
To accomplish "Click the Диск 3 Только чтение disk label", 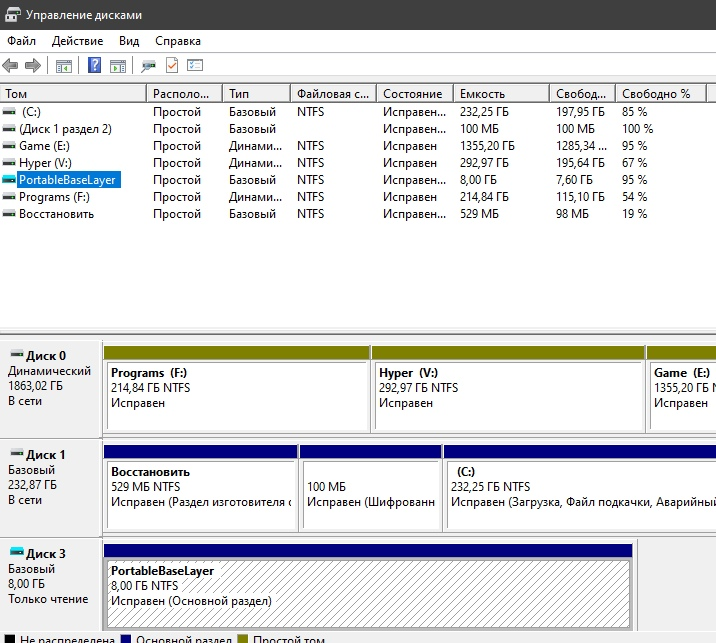I will click(x=50, y=587).
